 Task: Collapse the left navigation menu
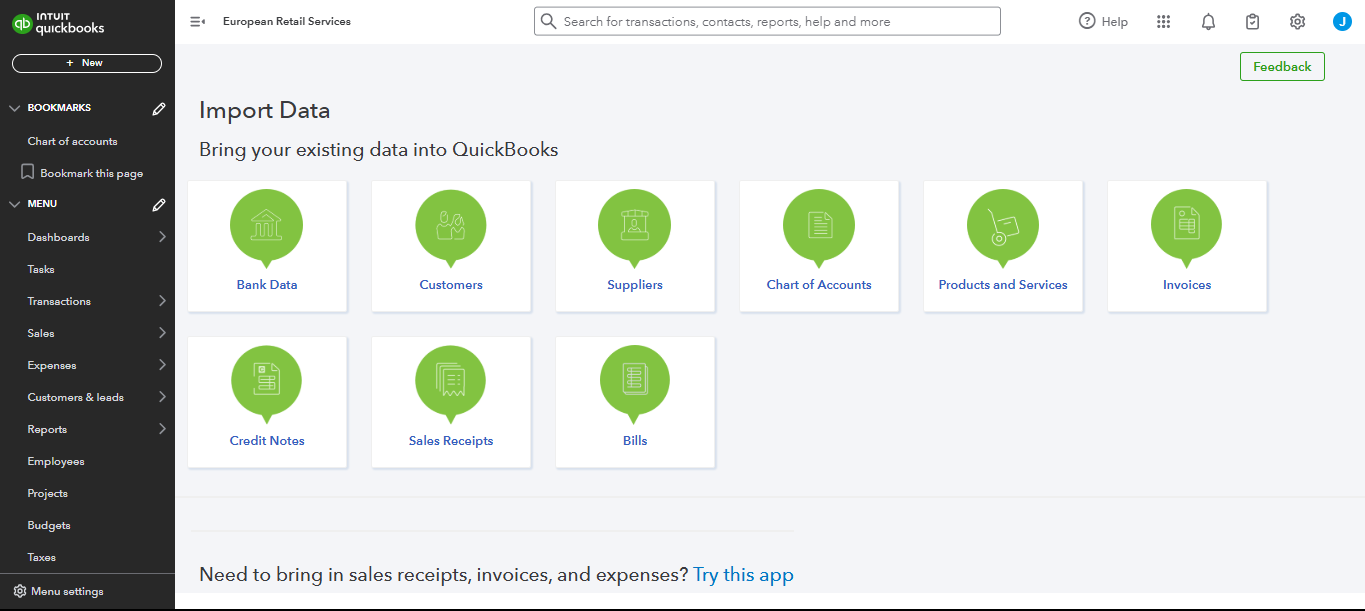point(197,22)
